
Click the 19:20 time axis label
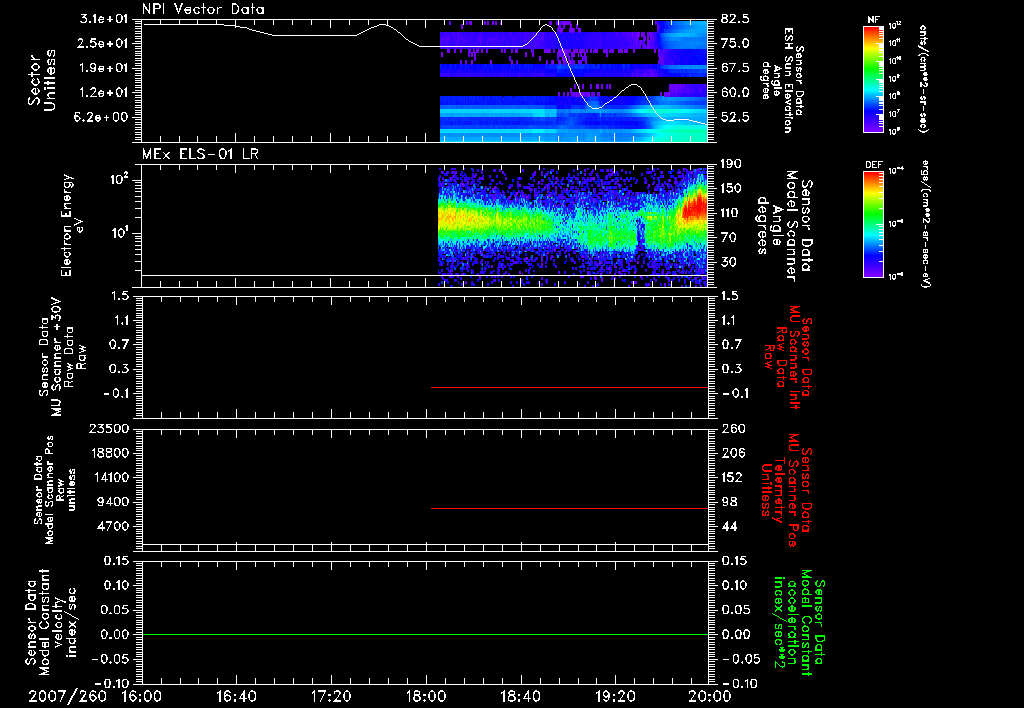[x=615, y=696]
